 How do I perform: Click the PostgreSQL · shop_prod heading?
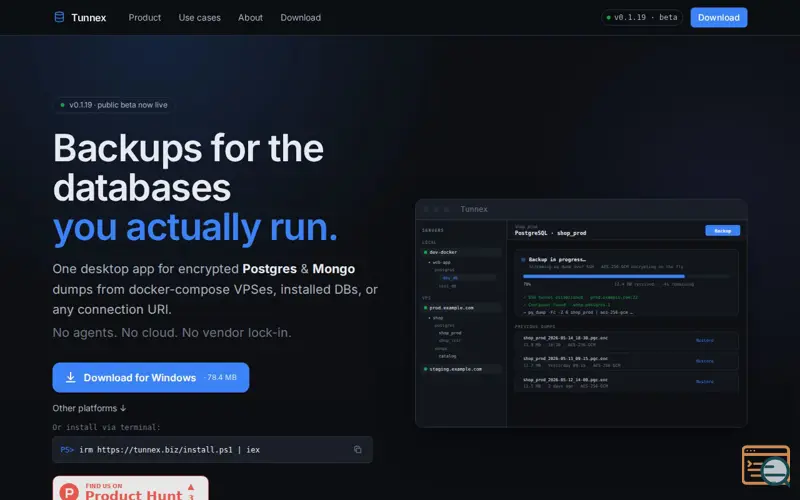tap(550, 233)
